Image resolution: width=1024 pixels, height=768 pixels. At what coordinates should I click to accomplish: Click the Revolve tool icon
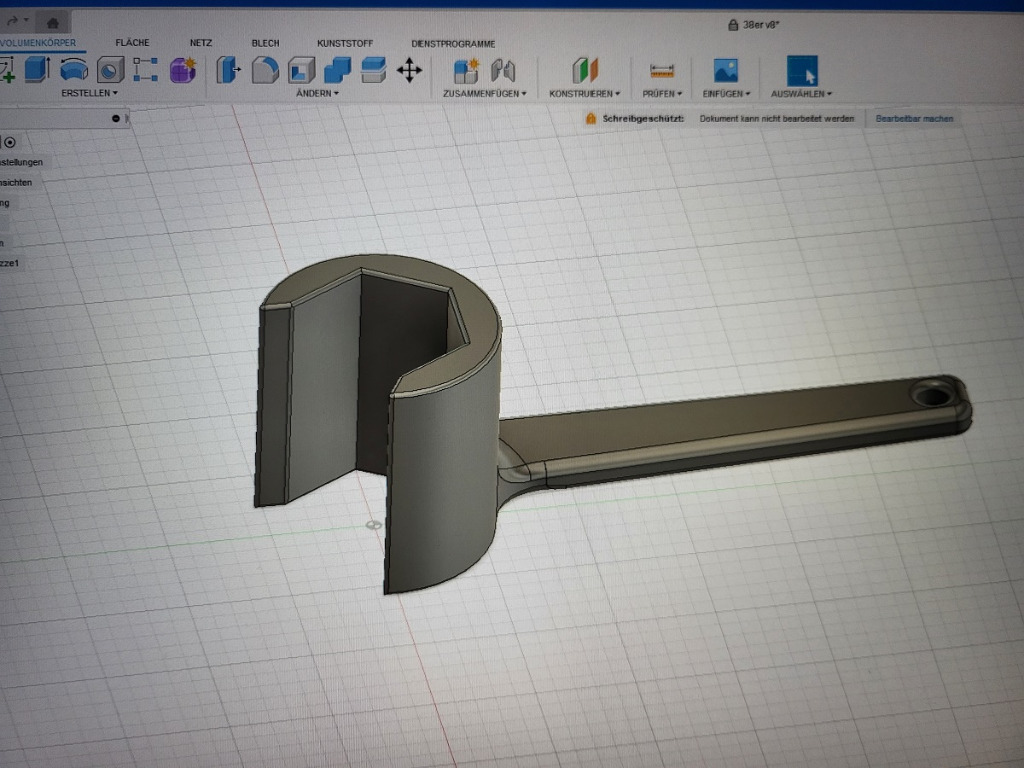coord(74,69)
